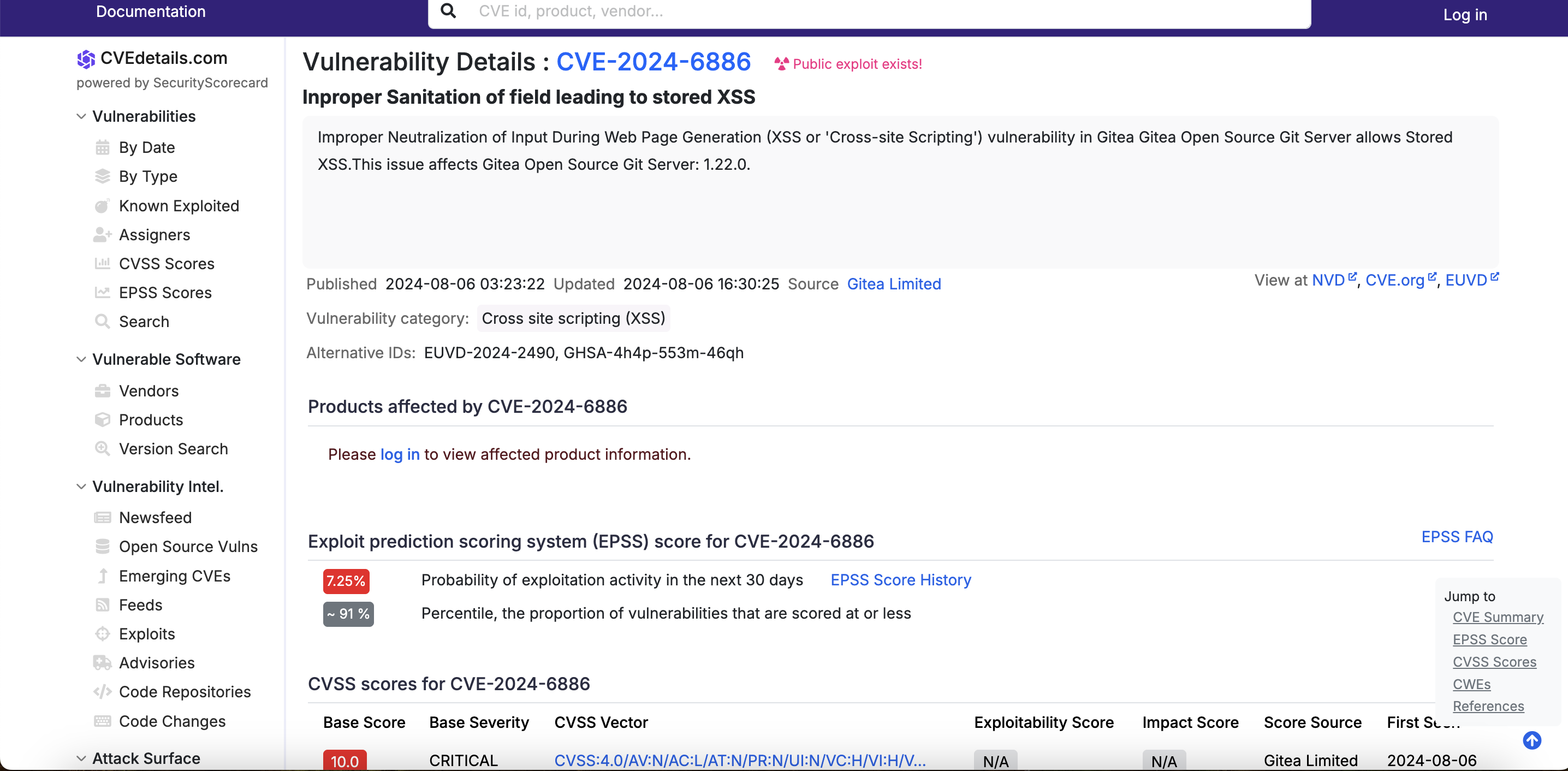Image resolution: width=1568 pixels, height=771 pixels.
Task: Click the Public exploit exists biohazard icon
Action: pos(782,64)
